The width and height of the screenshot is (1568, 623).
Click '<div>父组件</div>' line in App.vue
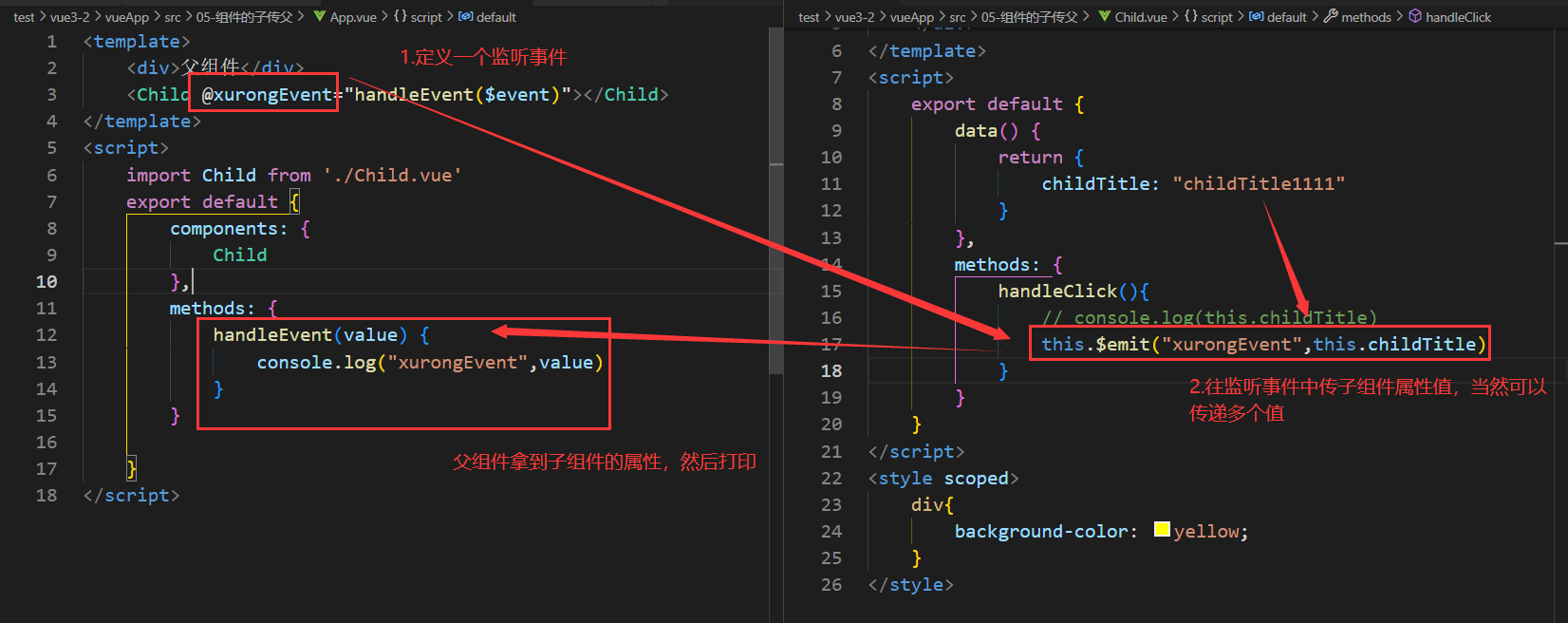215,67
